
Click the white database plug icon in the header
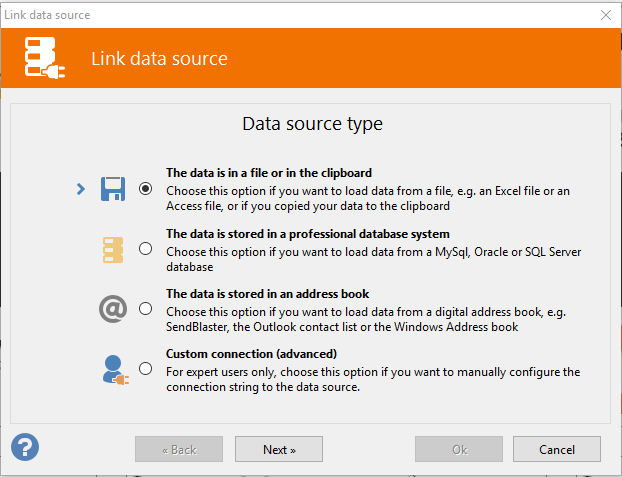pos(44,58)
